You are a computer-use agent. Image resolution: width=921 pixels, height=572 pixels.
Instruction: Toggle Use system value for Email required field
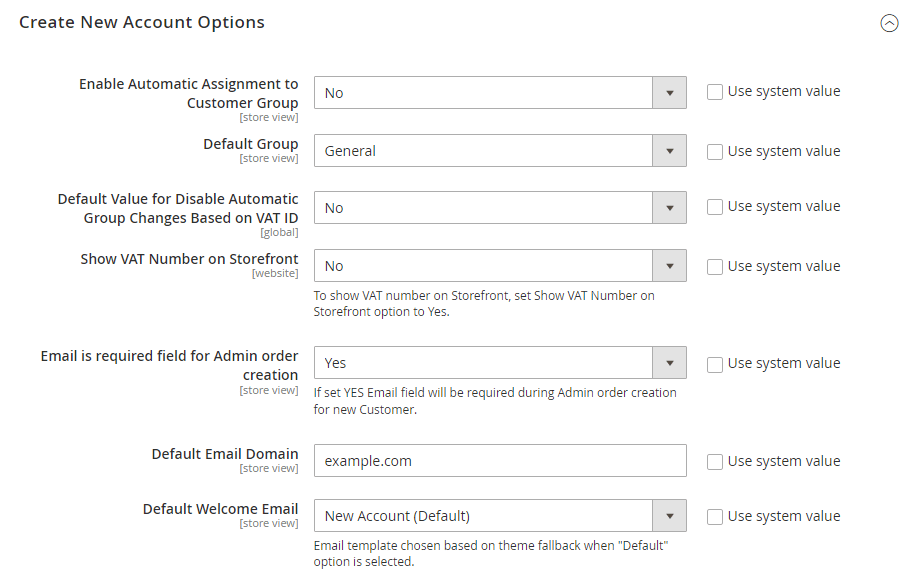pyautogui.click(x=715, y=364)
